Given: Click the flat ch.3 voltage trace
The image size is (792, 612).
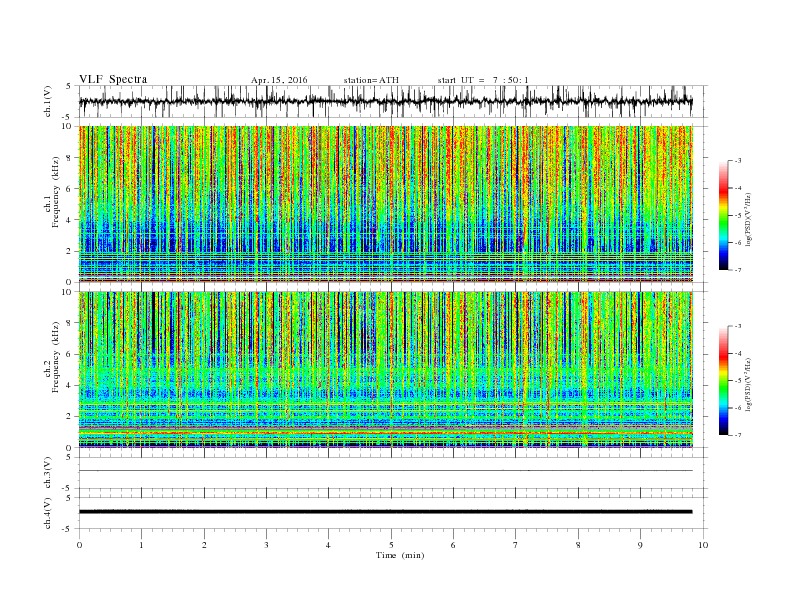Looking at the screenshot, I should tap(385, 471).
